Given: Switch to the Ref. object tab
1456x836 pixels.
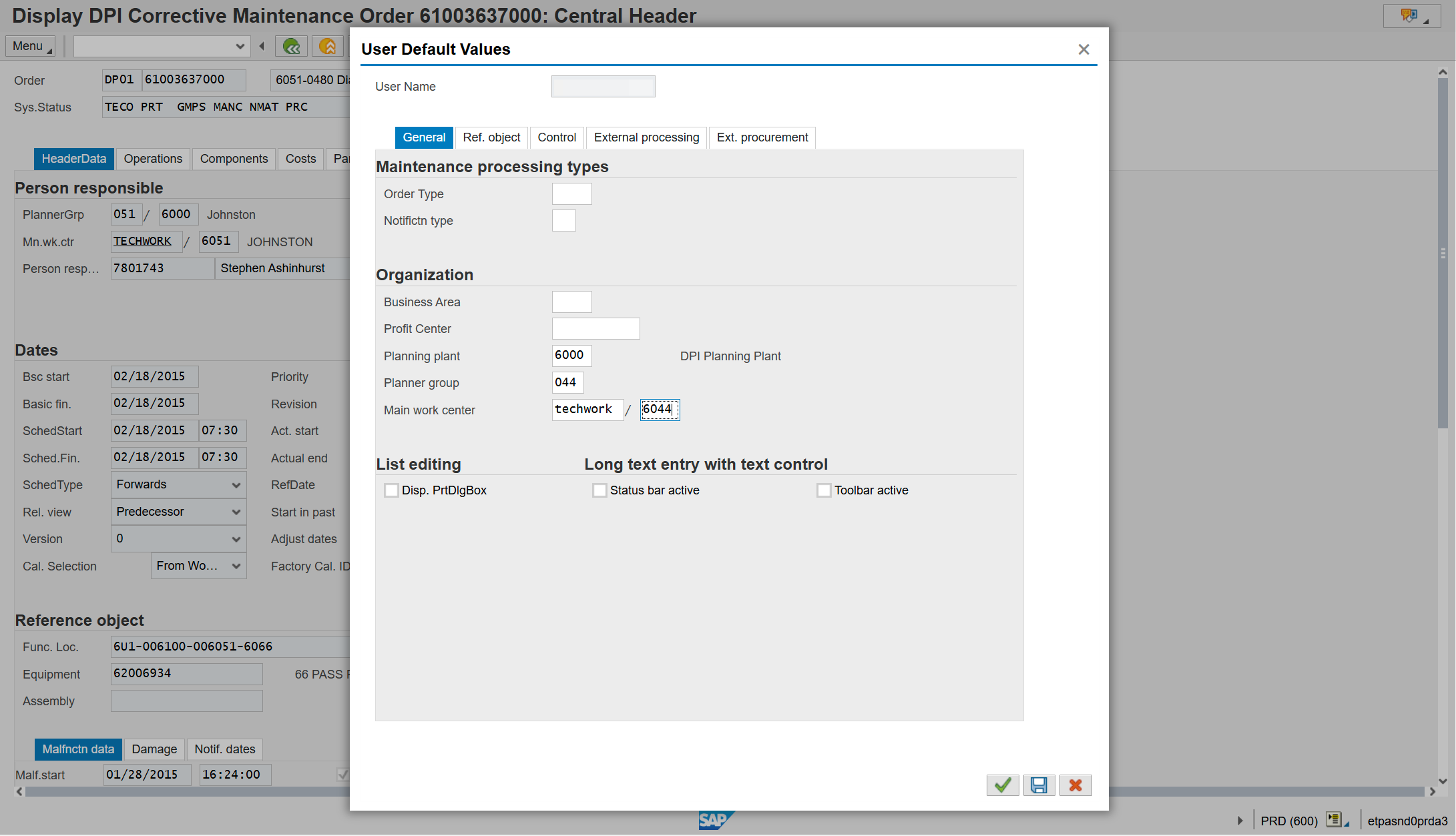Looking at the screenshot, I should pos(491,137).
